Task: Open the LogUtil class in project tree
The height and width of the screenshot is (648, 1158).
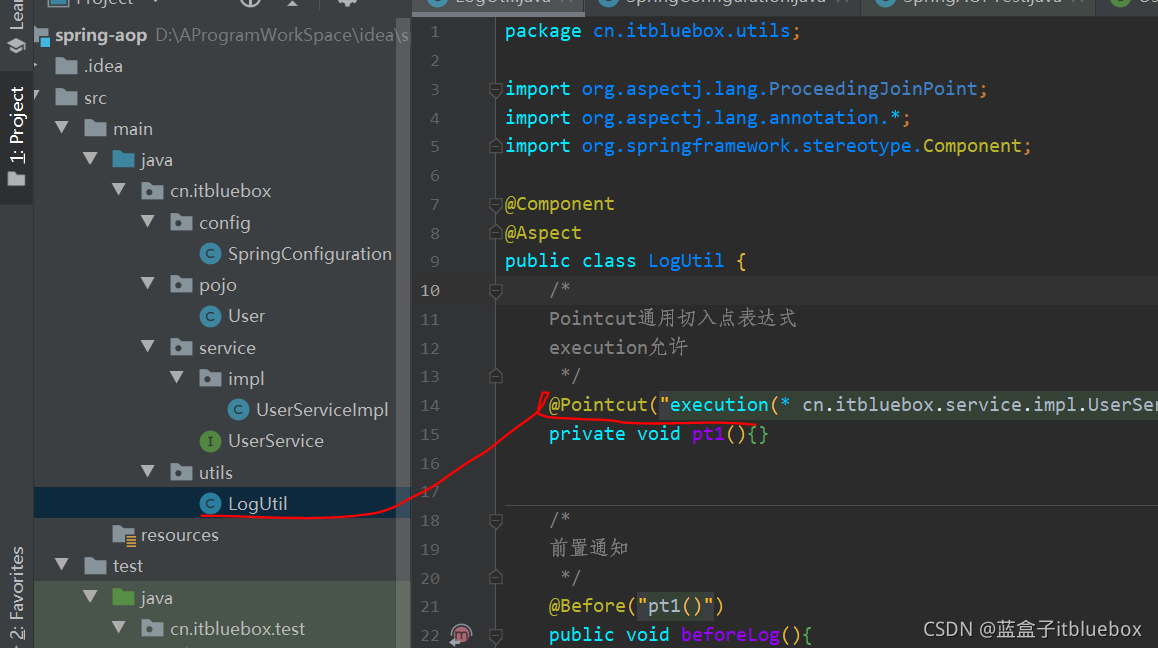Action: [x=257, y=503]
